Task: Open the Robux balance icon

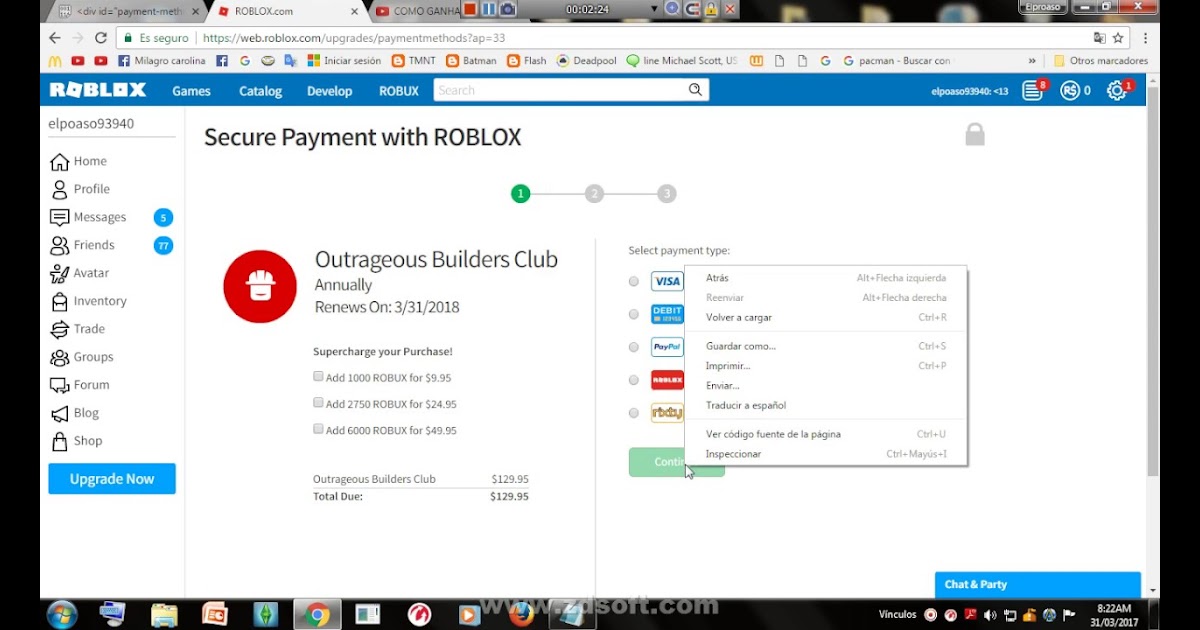Action: 1070,90
